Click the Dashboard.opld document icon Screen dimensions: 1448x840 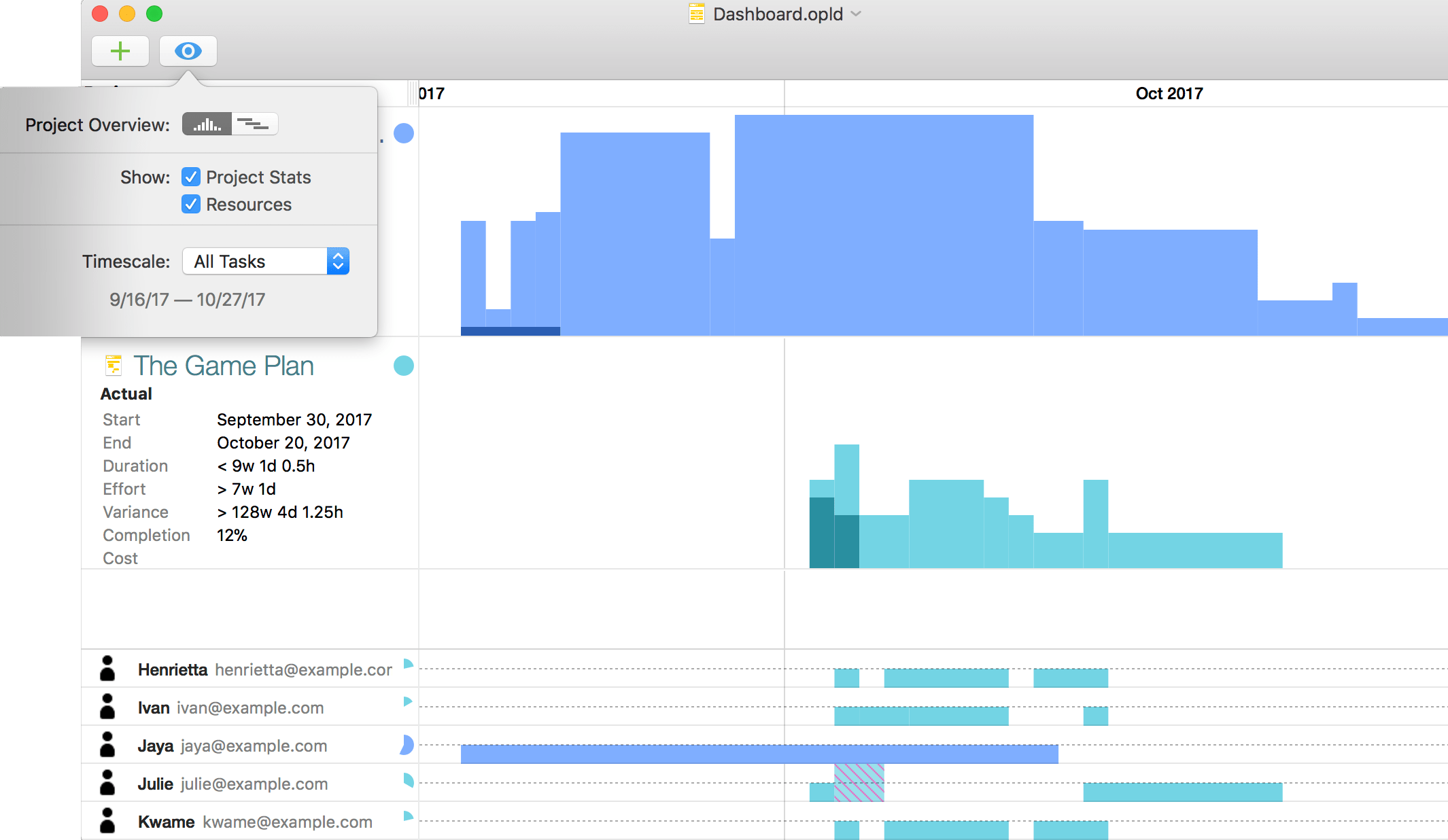tap(696, 14)
